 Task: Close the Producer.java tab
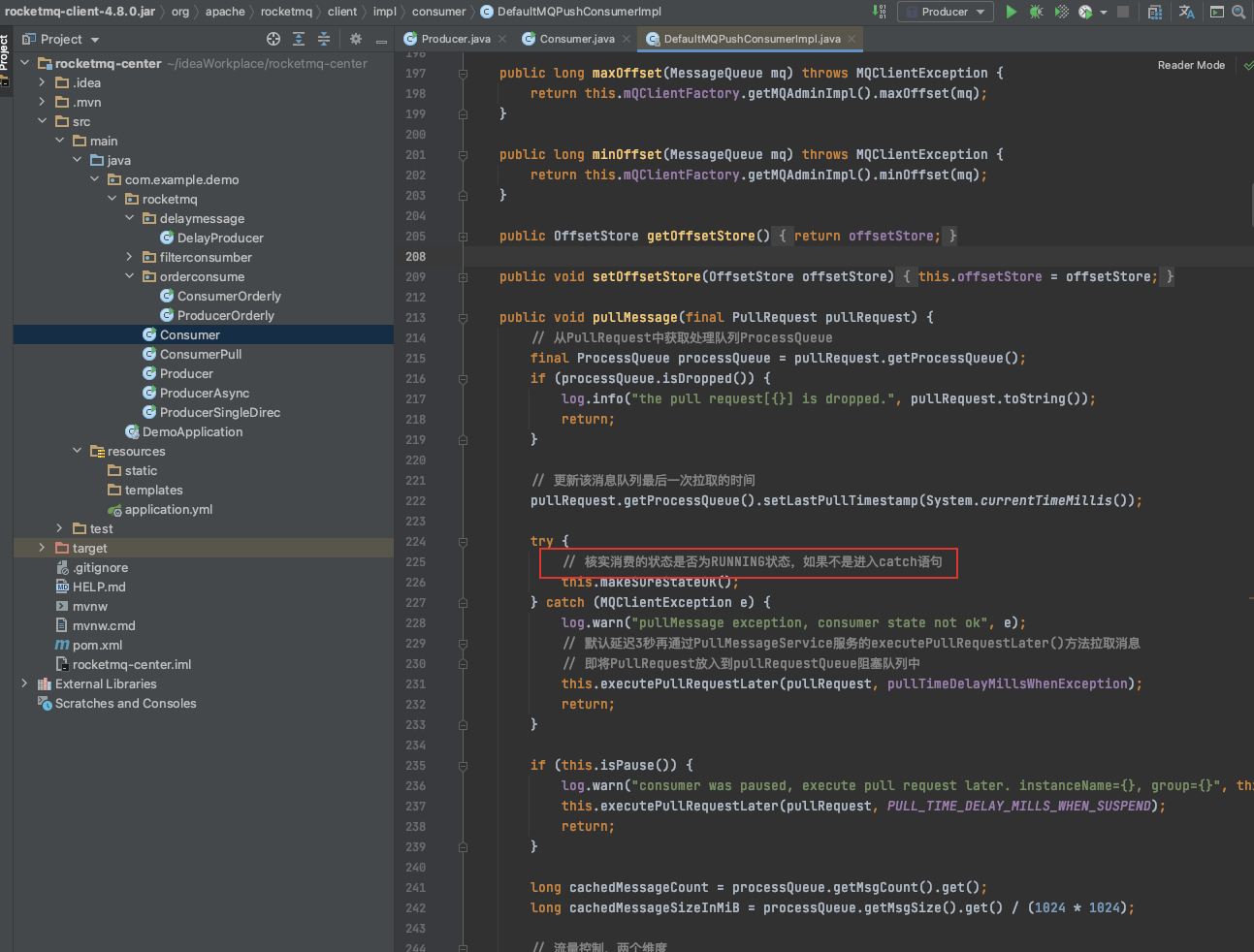[502, 39]
